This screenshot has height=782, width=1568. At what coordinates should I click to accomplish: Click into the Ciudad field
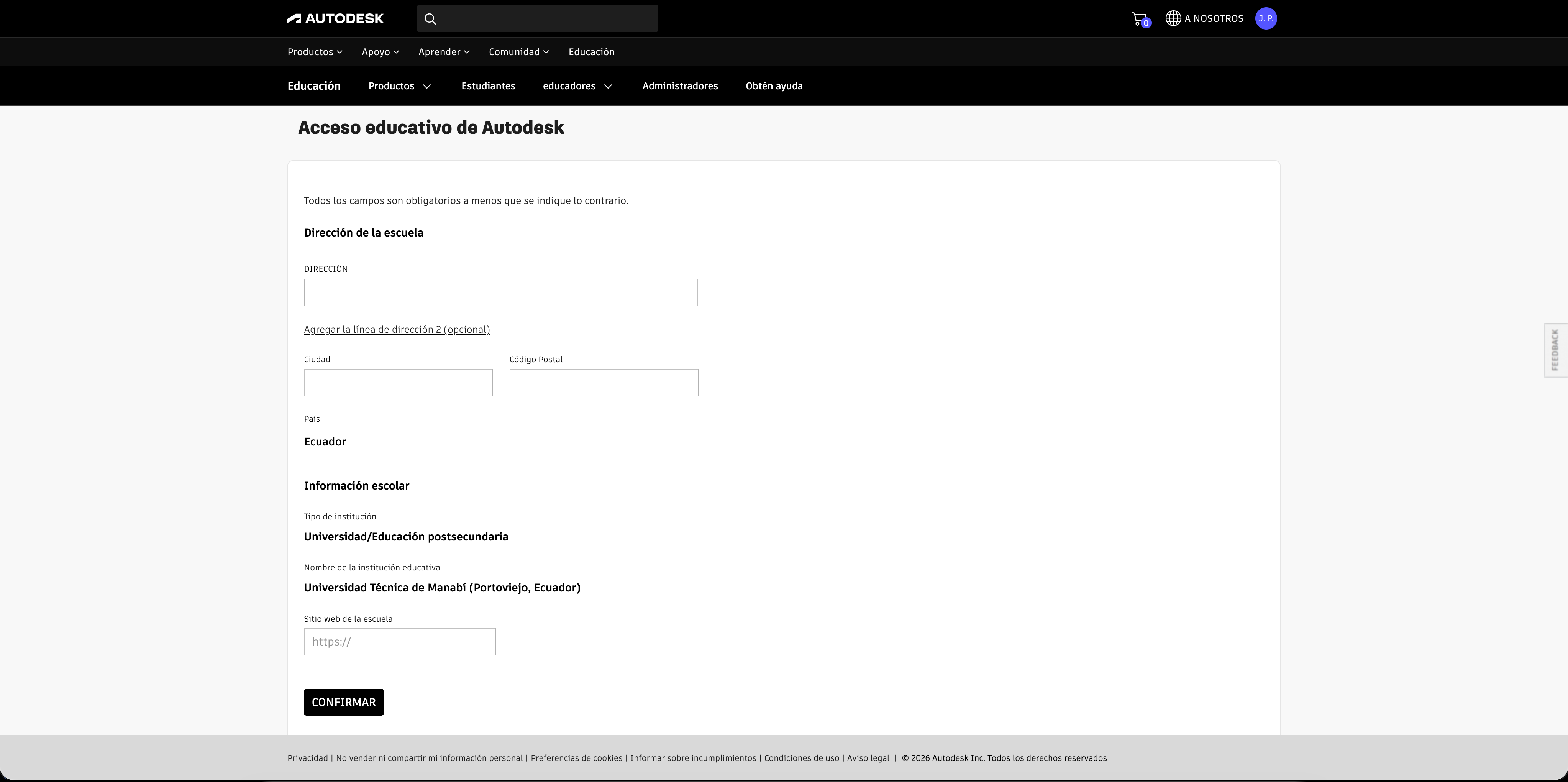398,383
